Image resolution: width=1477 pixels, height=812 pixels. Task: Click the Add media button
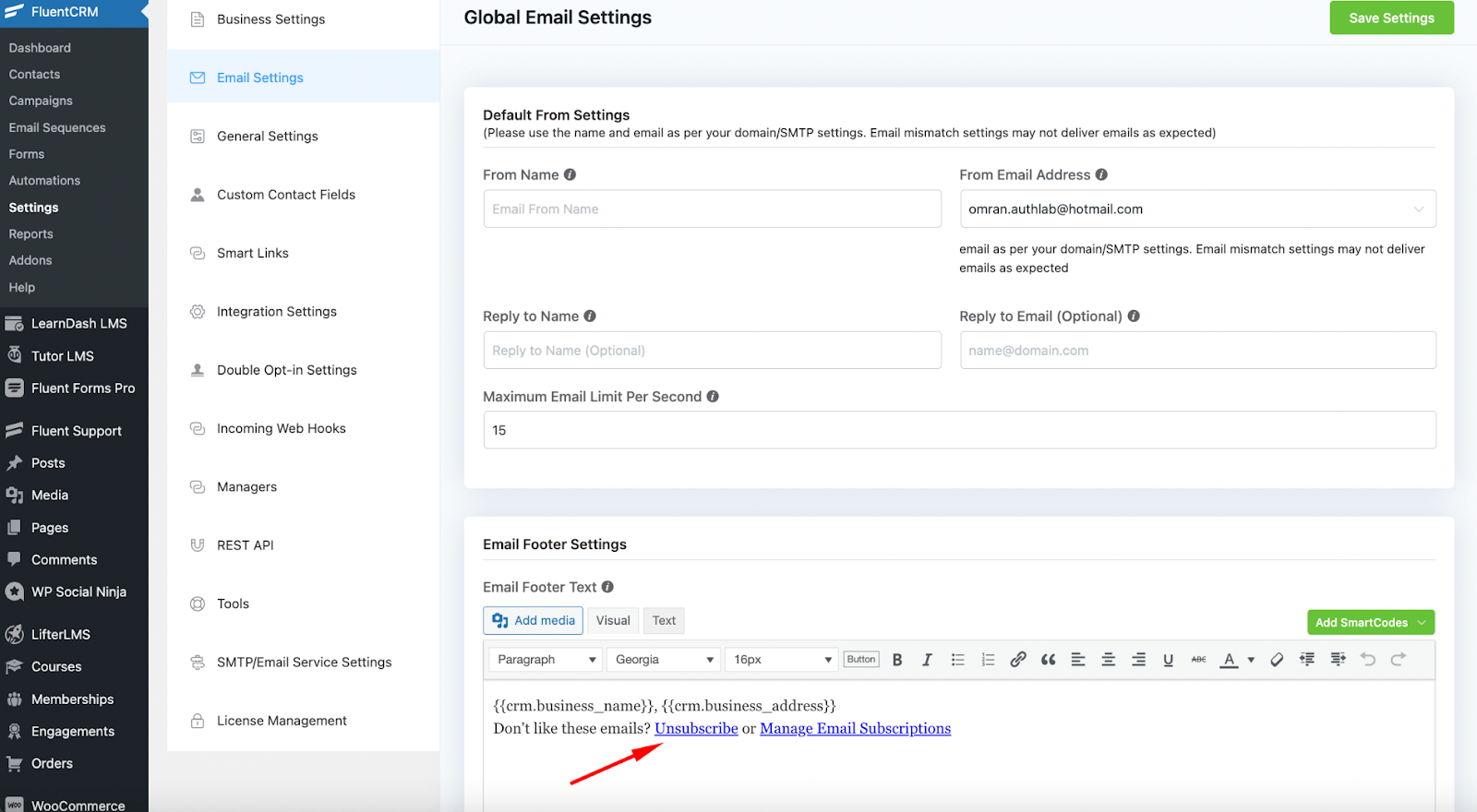click(533, 621)
